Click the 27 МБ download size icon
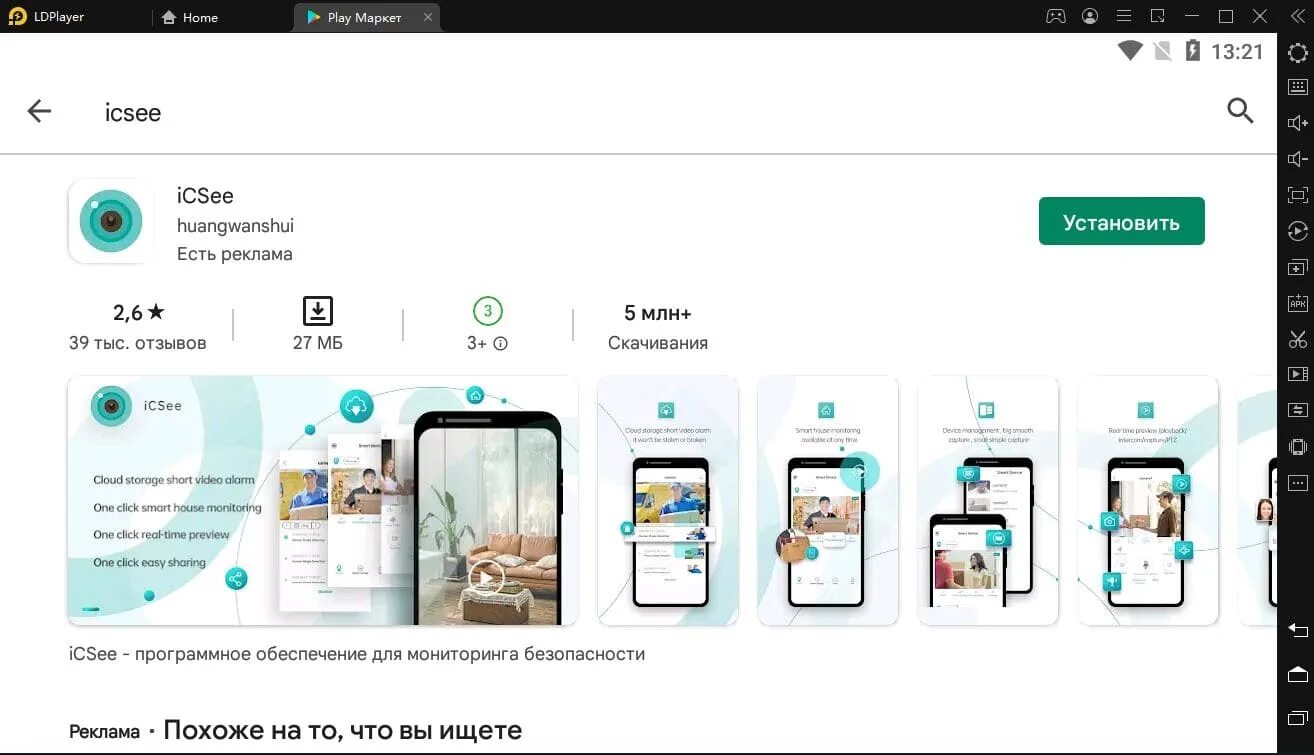 (x=318, y=311)
